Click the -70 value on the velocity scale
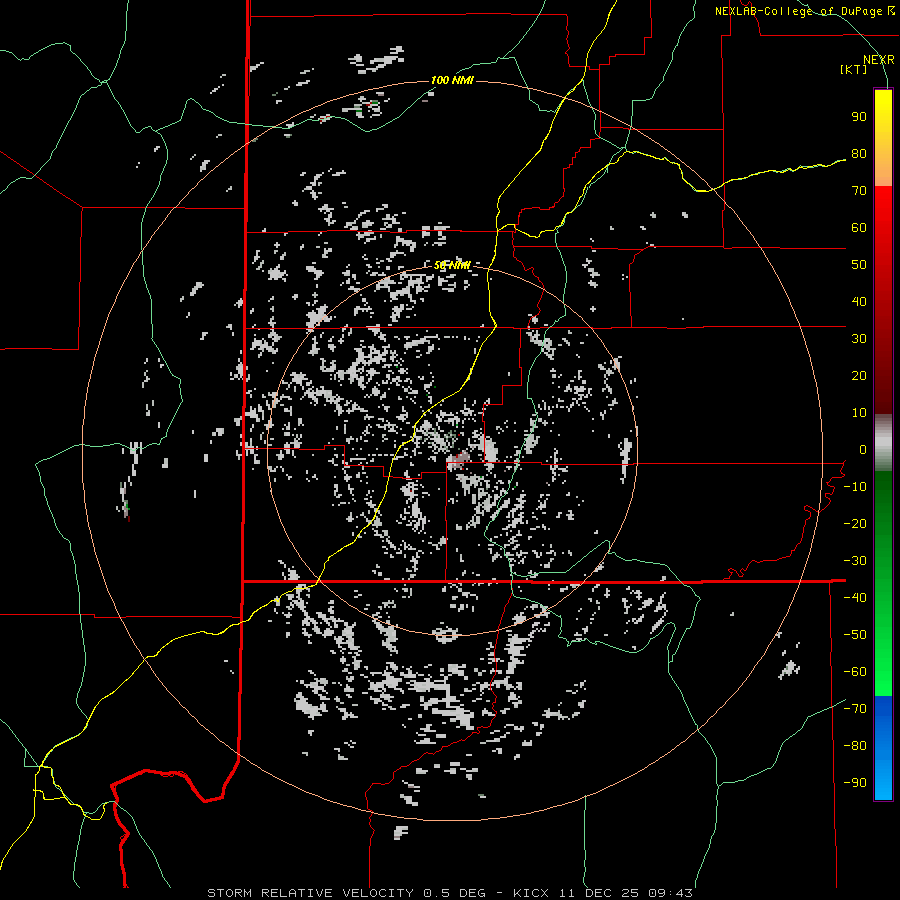Image resolution: width=900 pixels, height=900 pixels. [x=855, y=709]
